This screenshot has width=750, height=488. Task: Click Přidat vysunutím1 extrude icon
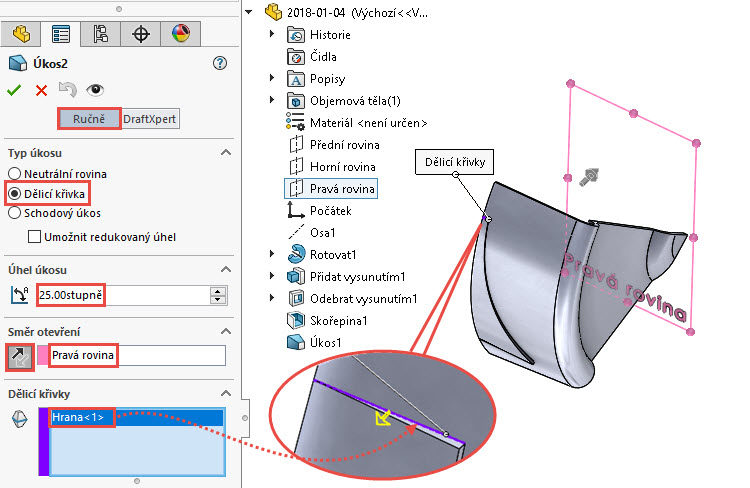click(x=296, y=276)
